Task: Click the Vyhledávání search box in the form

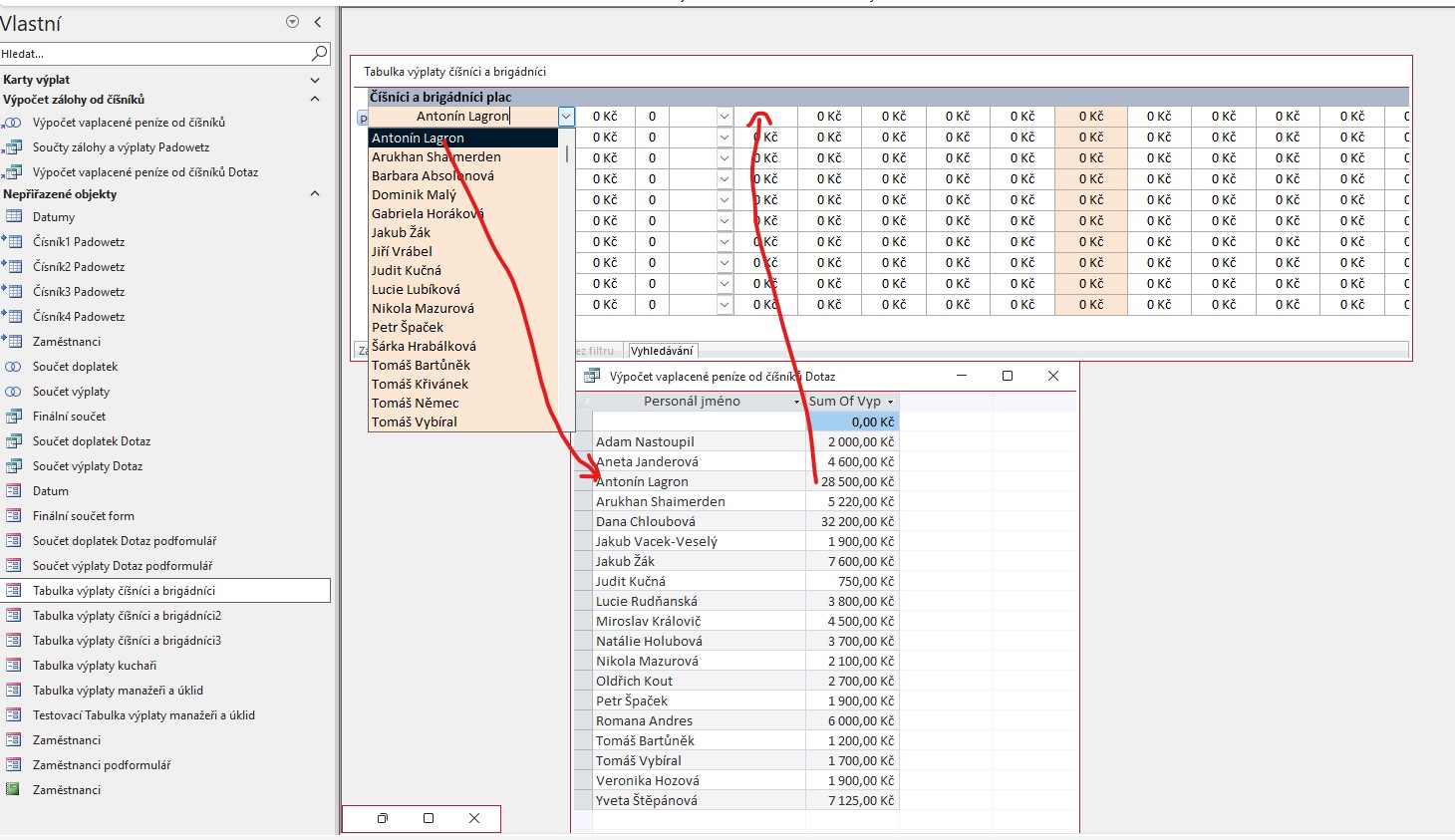Action: [x=662, y=351]
